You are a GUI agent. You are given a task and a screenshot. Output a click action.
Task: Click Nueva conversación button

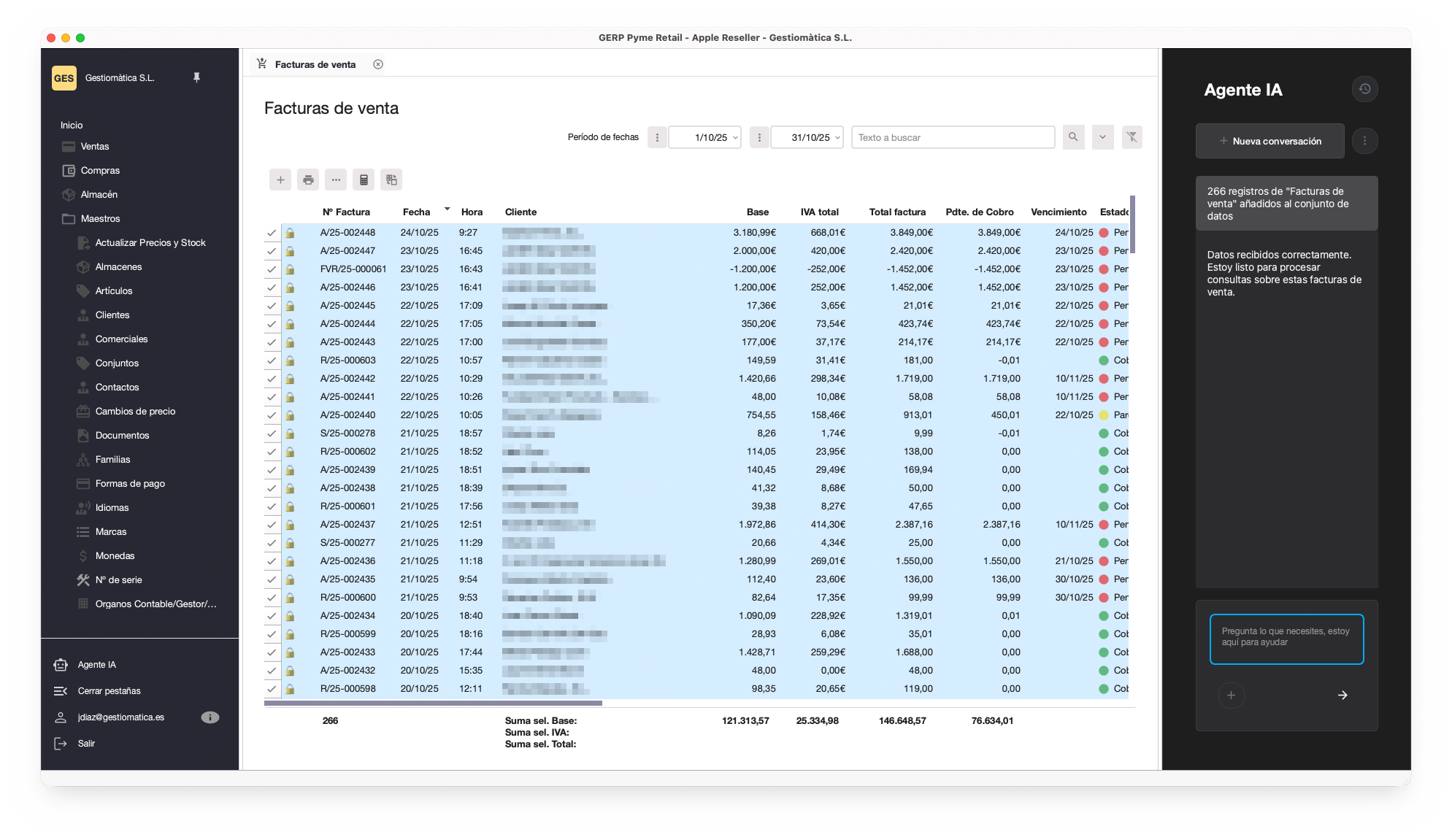(x=1269, y=141)
